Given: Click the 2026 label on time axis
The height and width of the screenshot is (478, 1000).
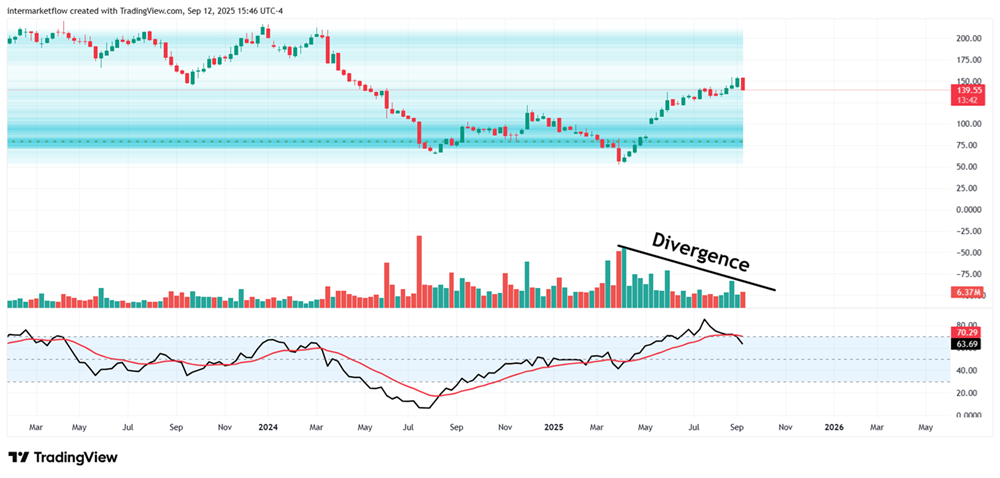Looking at the screenshot, I should 834,425.
